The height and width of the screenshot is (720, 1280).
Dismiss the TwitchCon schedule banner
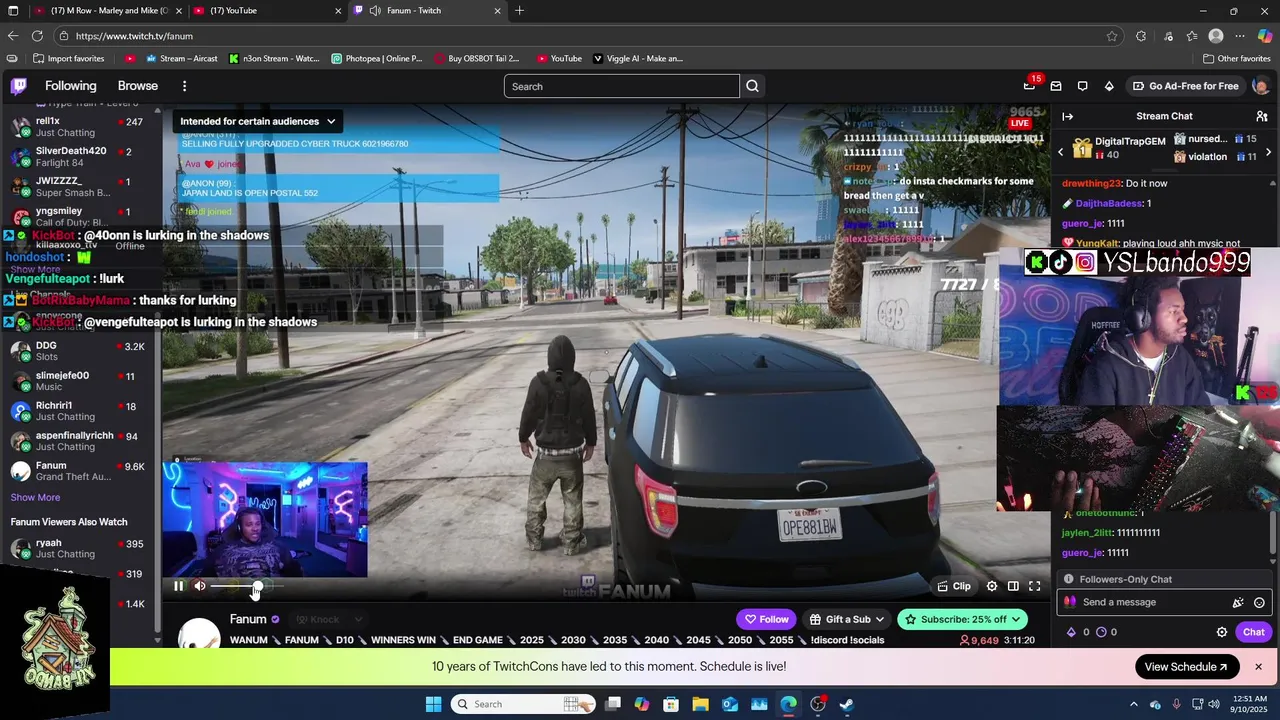click(1258, 667)
